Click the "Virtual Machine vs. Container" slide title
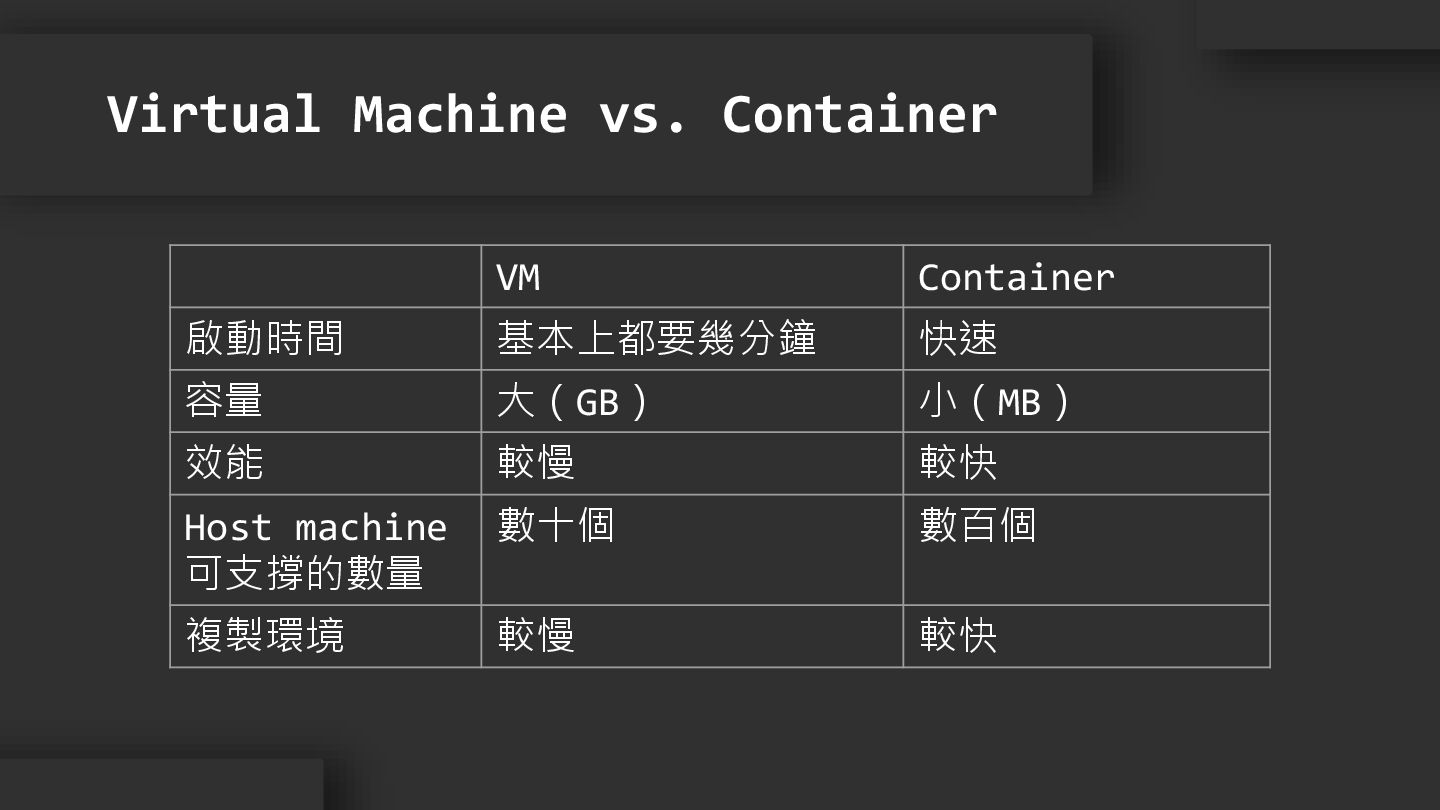This screenshot has width=1440, height=810. click(552, 114)
